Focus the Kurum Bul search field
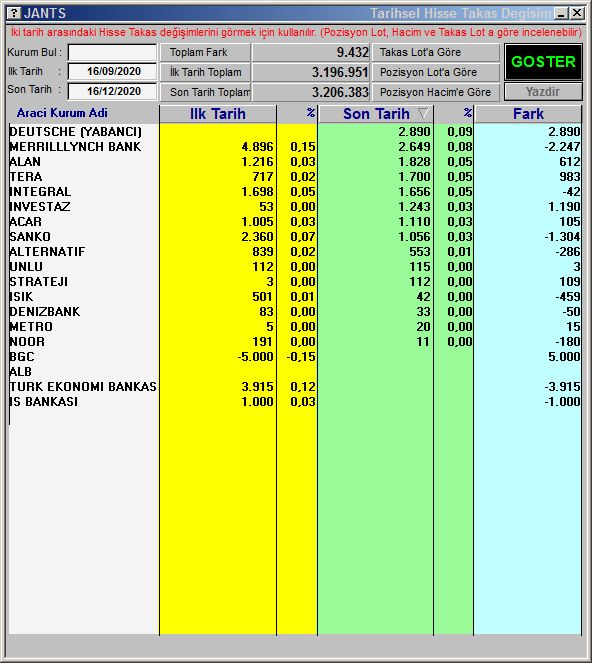Screen dimensions: 592x663 pos(112,52)
